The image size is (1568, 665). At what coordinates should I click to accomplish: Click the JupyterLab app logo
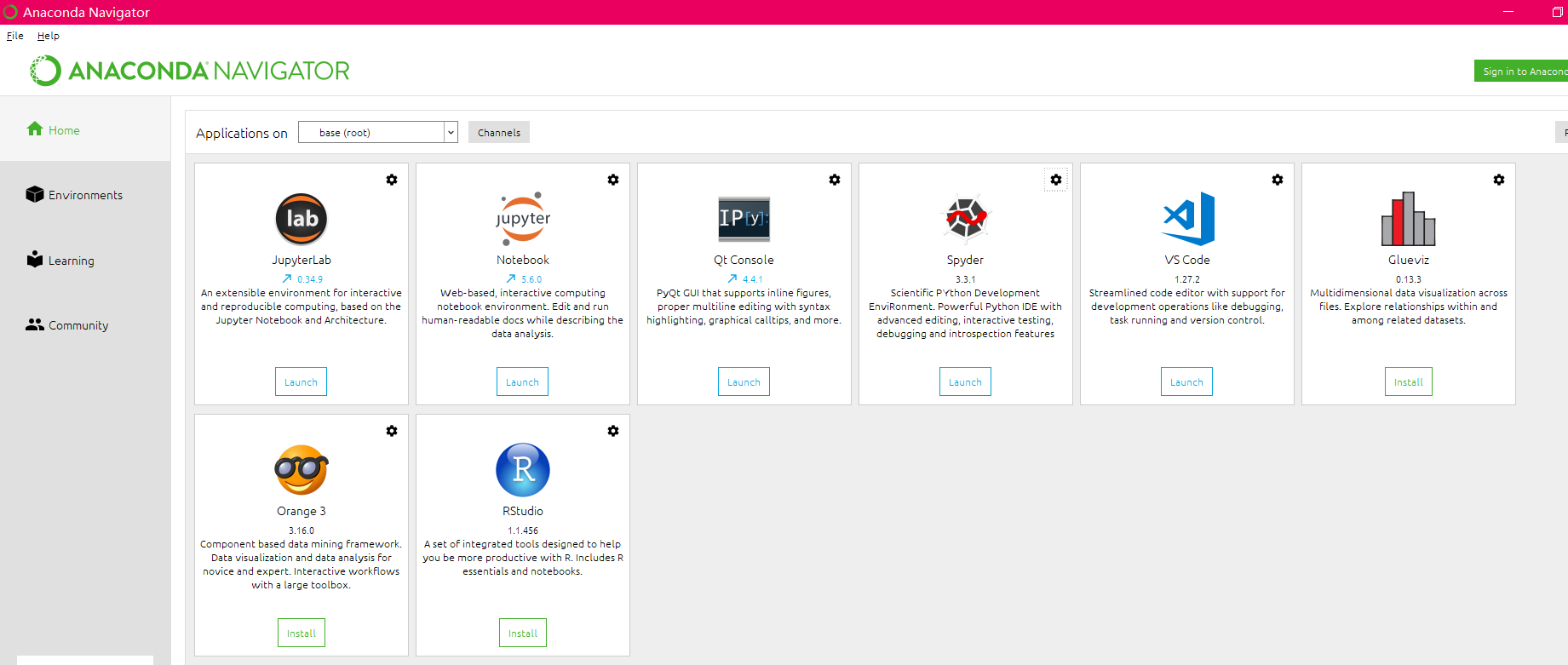pyautogui.click(x=302, y=219)
